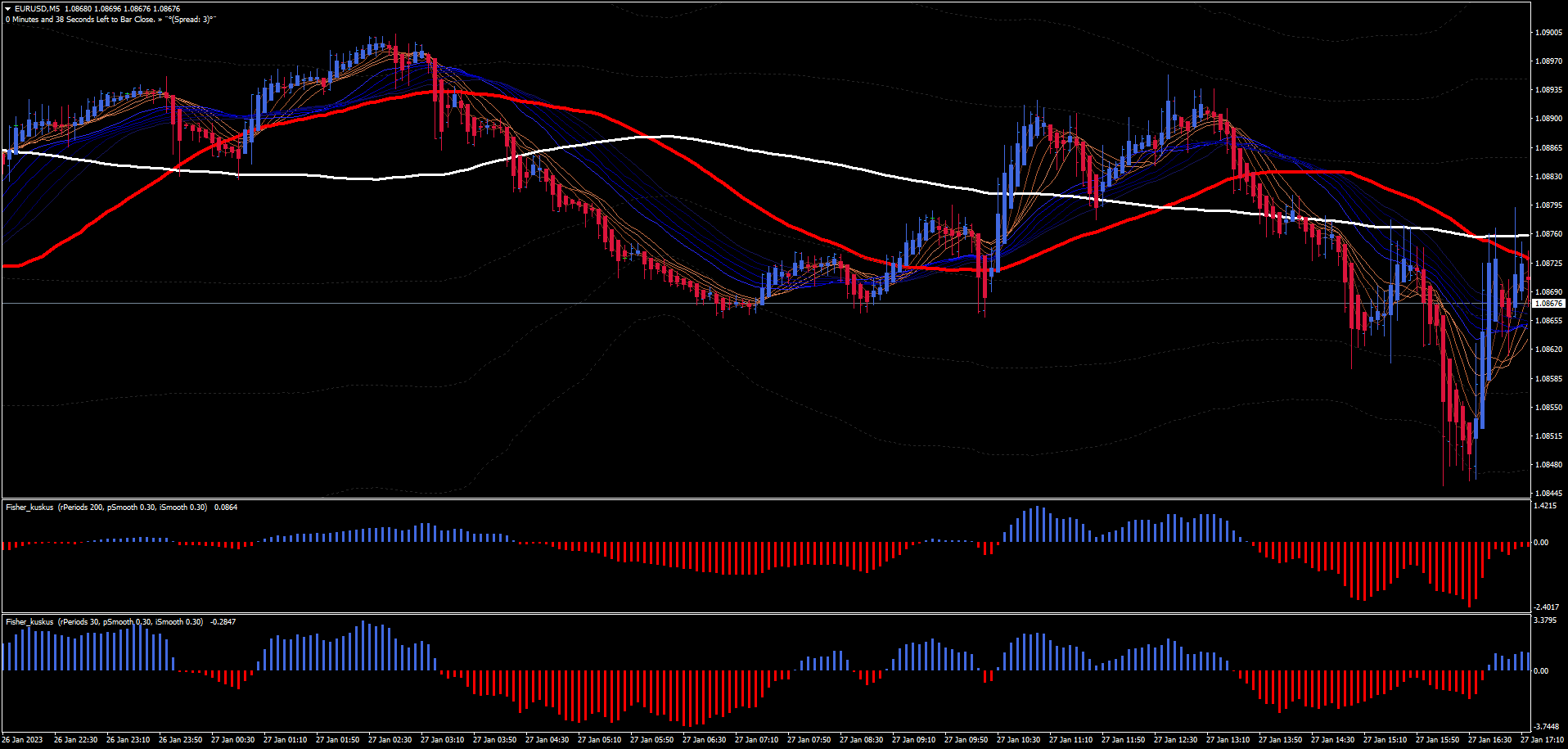The width and height of the screenshot is (1568, 749).
Task: Click the triangle arrow before EURUSD,M5 title
Action: [8, 9]
